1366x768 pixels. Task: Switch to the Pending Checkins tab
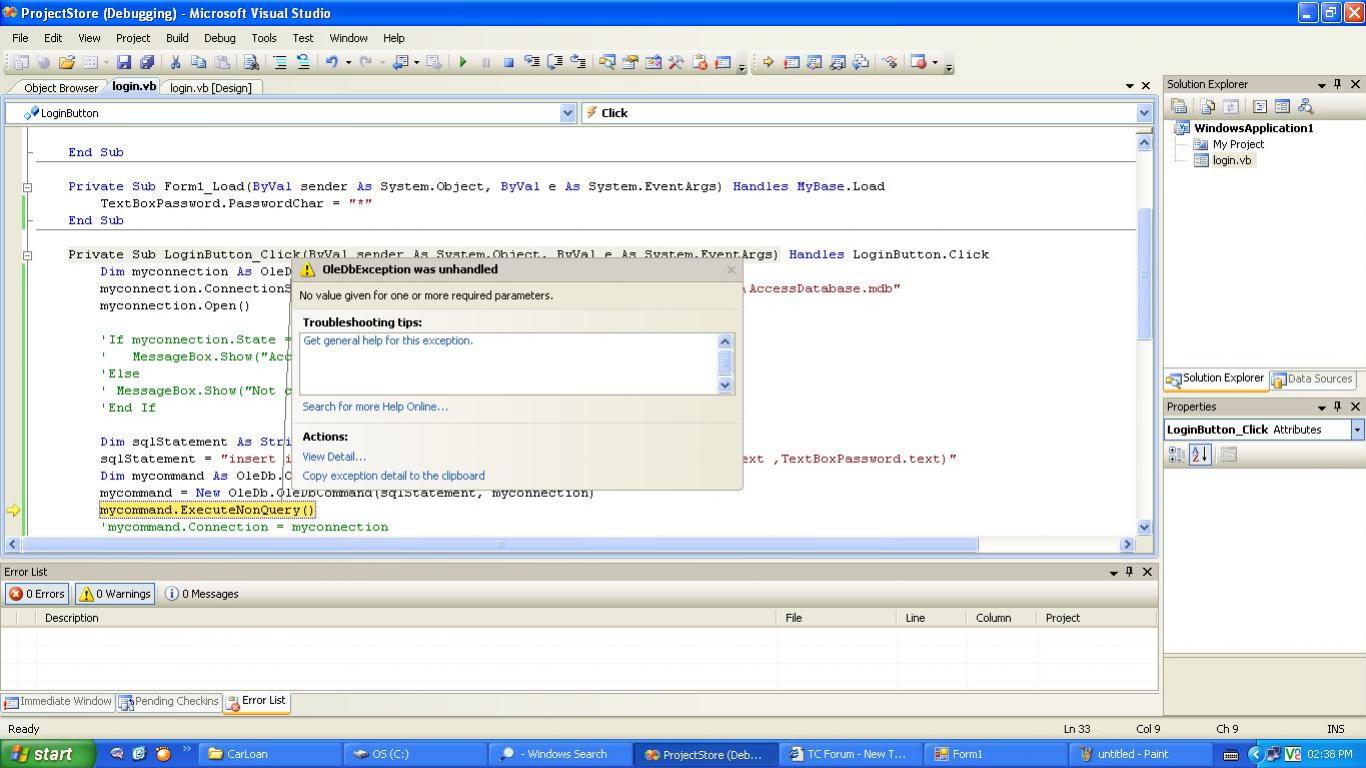pos(168,702)
